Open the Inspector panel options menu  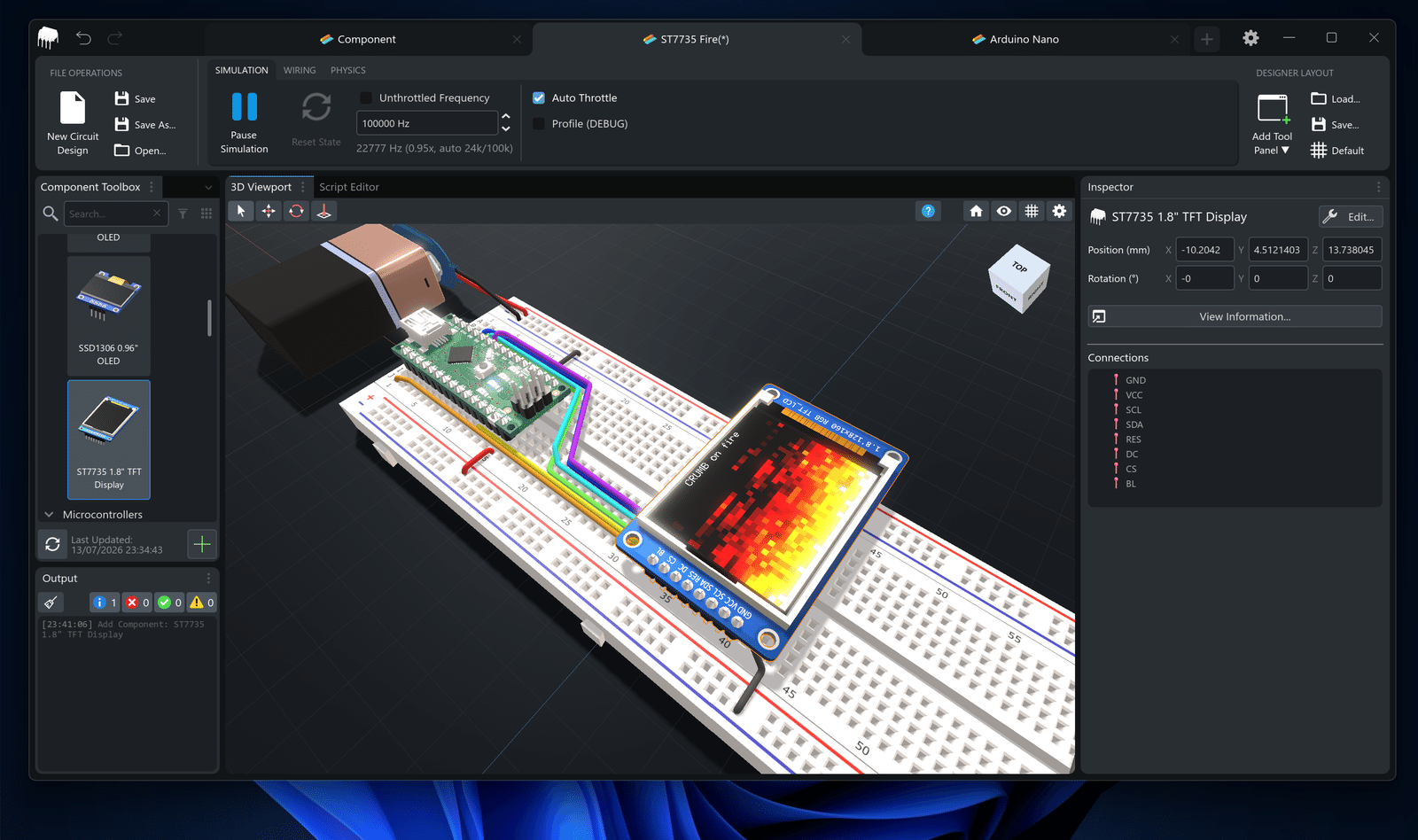click(1378, 187)
